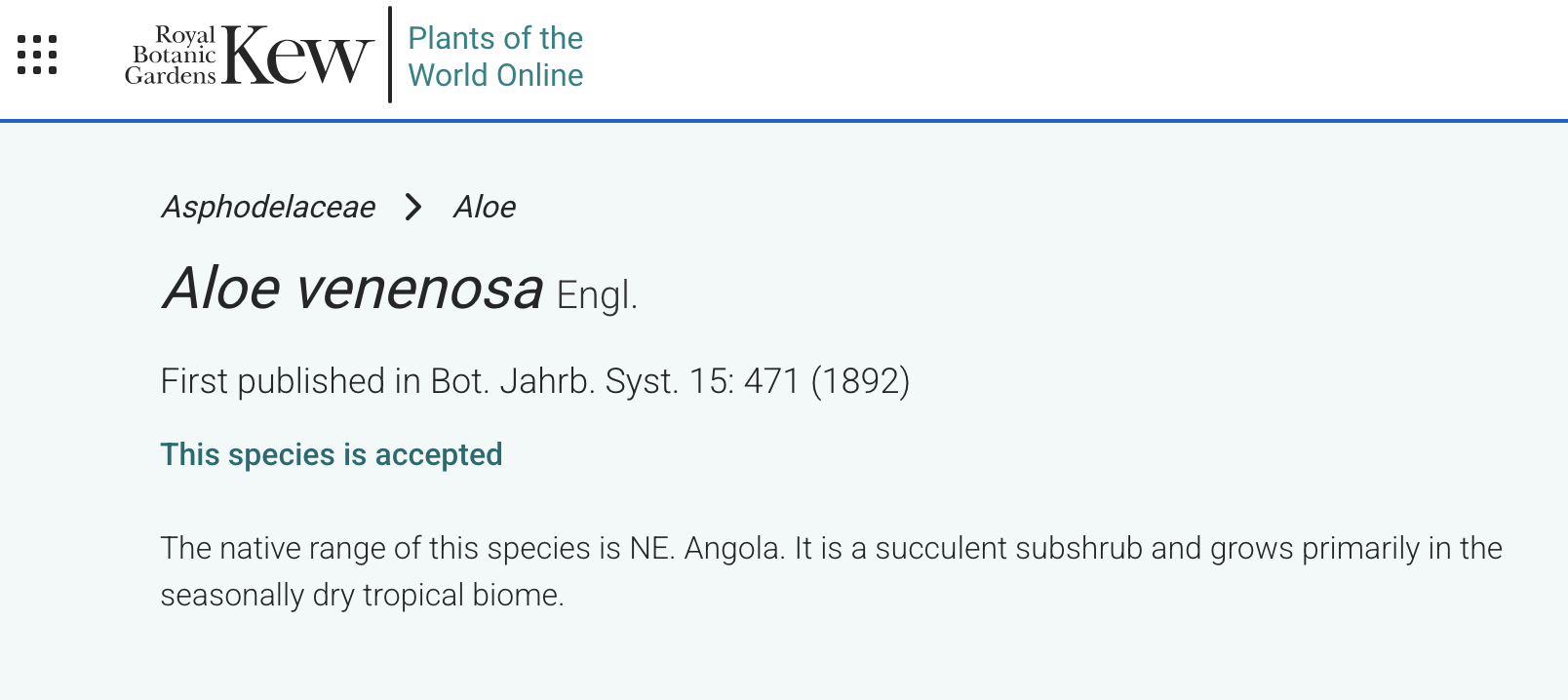Click the blue header border line

(784, 121)
